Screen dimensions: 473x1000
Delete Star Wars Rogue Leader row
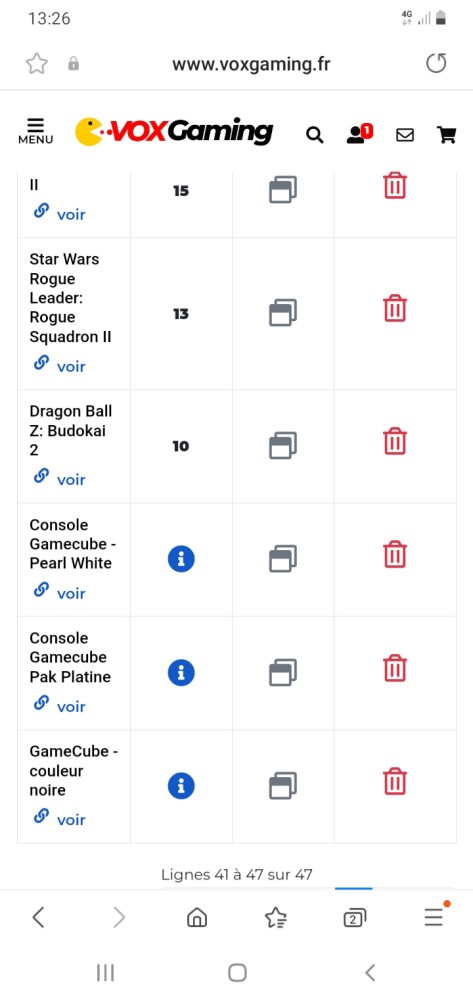point(395,308)
